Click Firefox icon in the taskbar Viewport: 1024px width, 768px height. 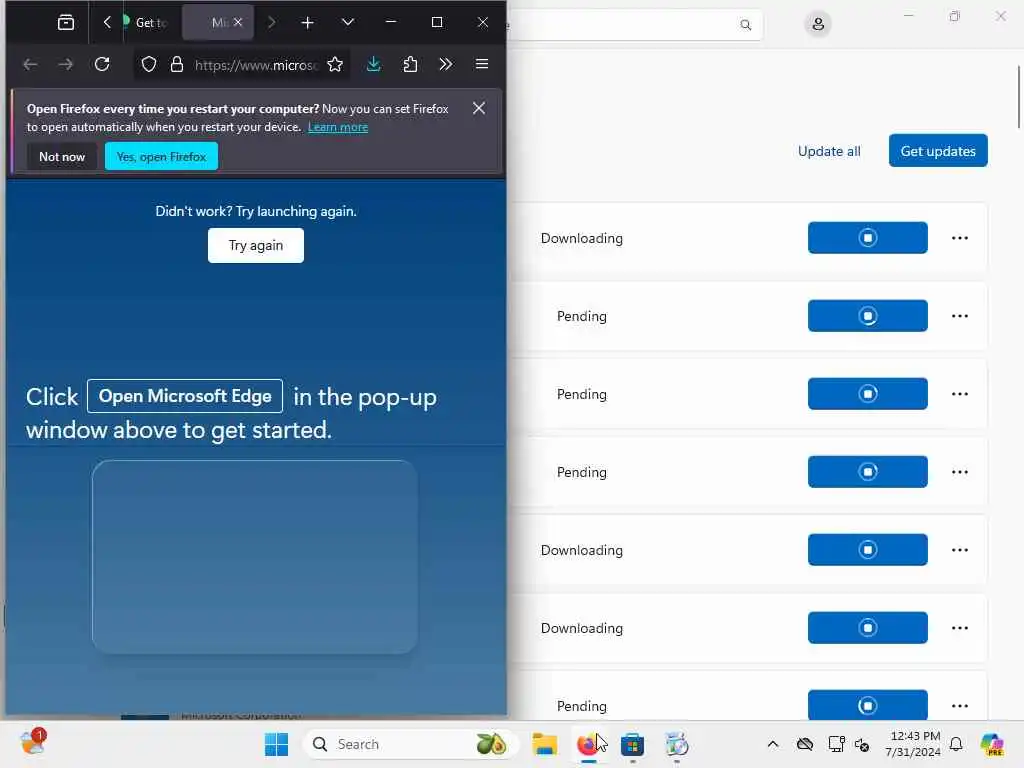click(x=588, y=744)
